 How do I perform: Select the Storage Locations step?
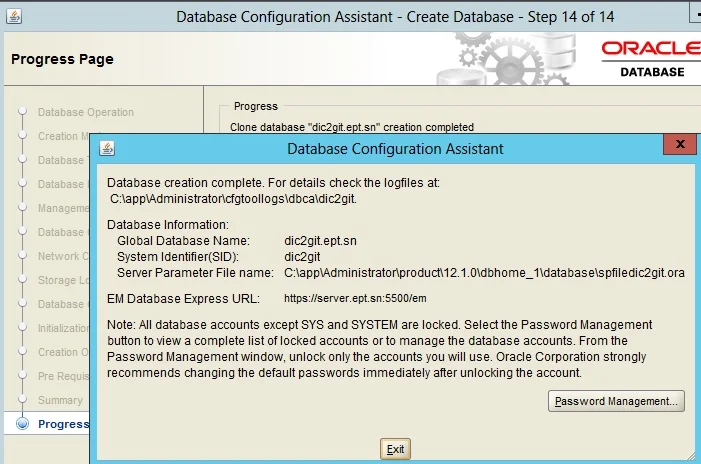pos(63,280)
